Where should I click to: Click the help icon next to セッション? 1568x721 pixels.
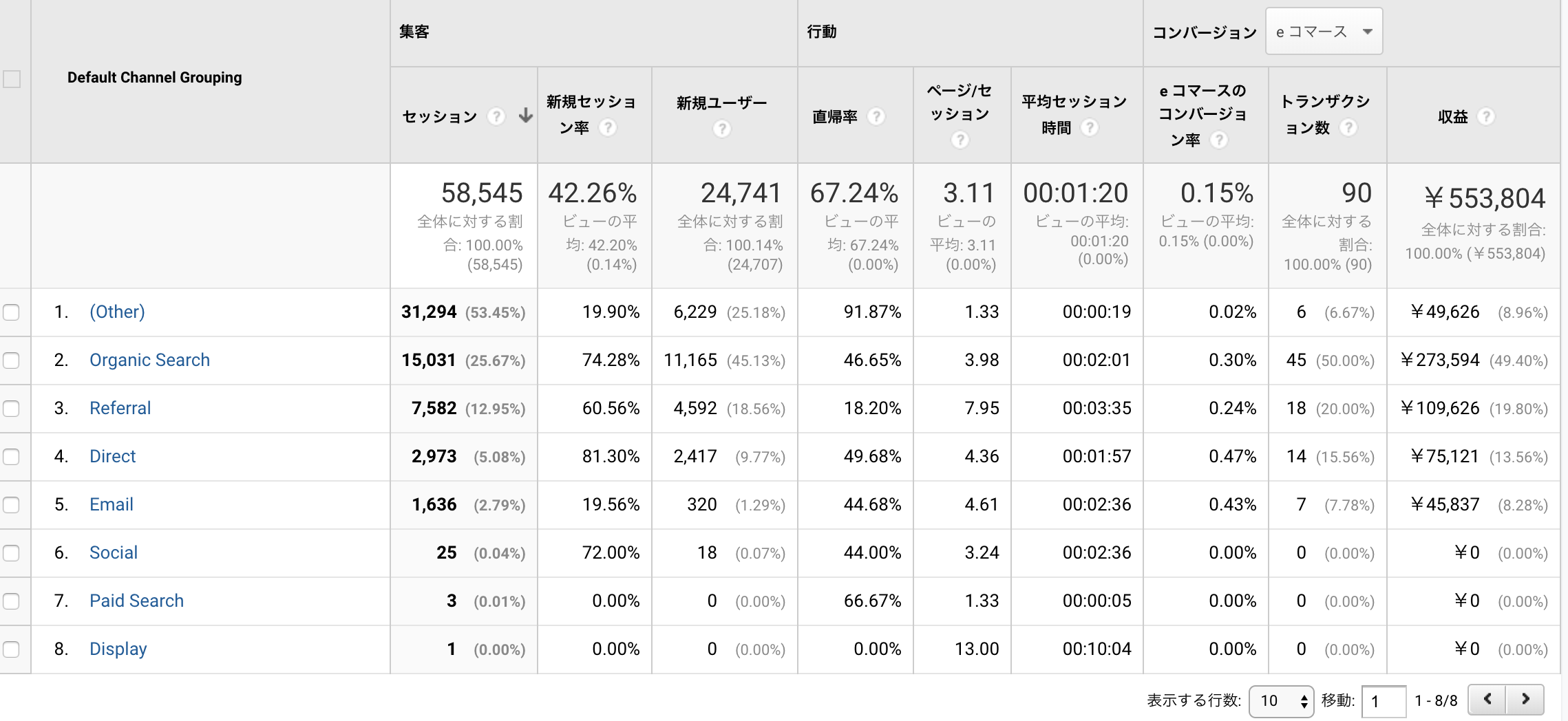[496, 117]
